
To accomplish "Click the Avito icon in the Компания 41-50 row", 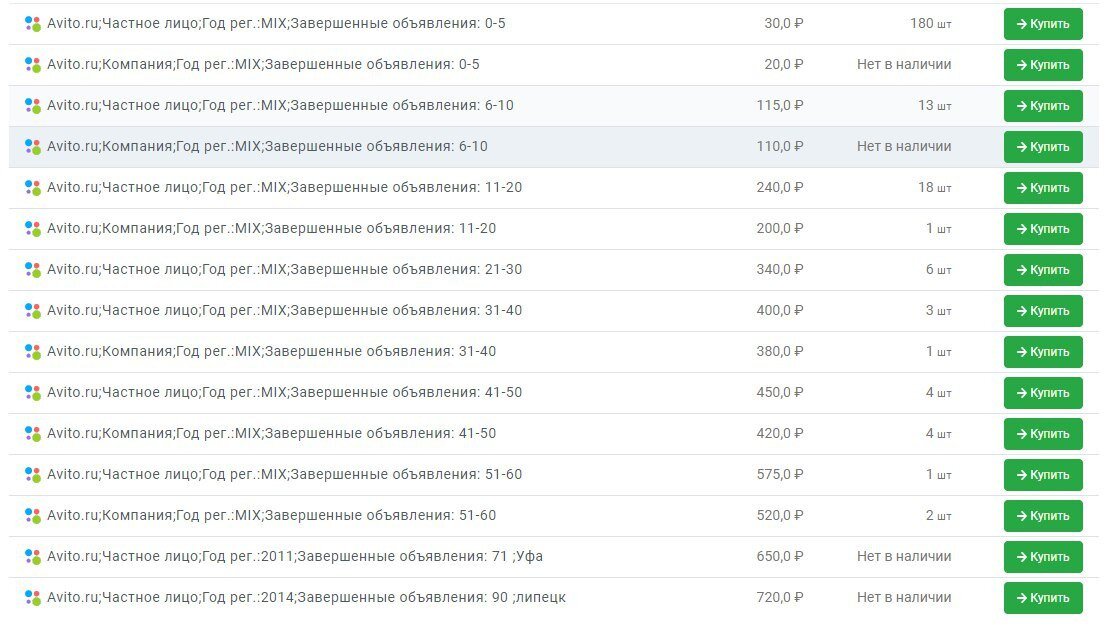I will pyautogui.click(x=32, y=433).
